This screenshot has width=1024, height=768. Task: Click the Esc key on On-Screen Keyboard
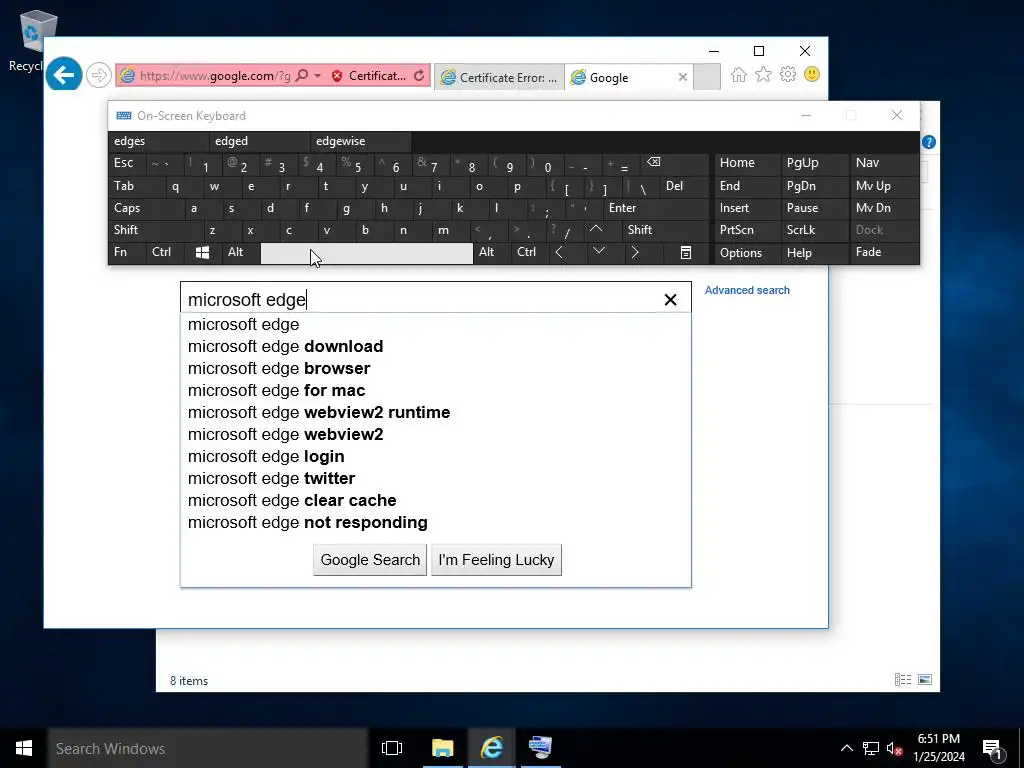tap(127, 163)
